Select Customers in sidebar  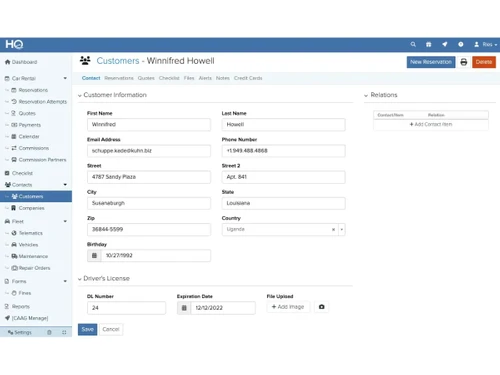[36, 196]
